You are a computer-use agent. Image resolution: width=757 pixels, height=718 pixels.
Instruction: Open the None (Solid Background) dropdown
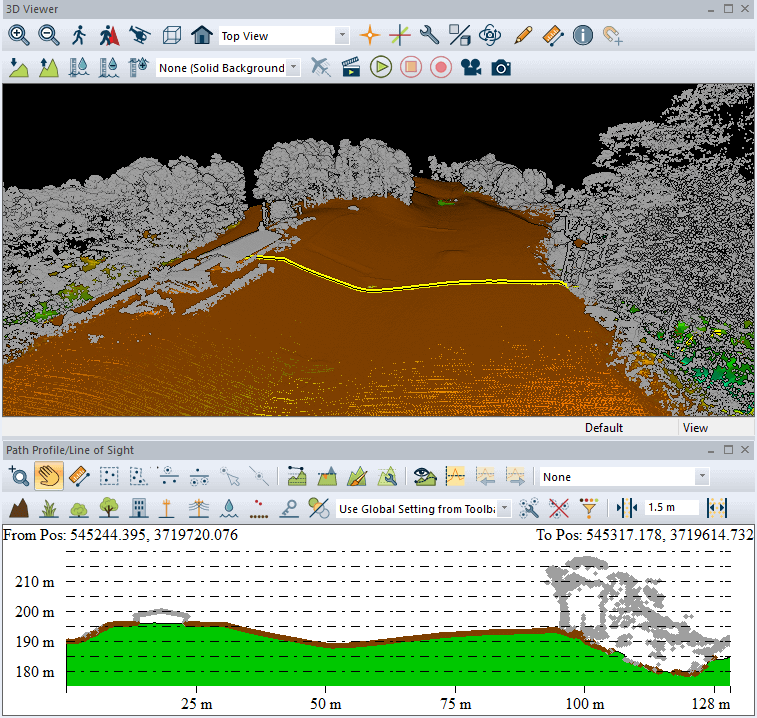pos(228,68)
